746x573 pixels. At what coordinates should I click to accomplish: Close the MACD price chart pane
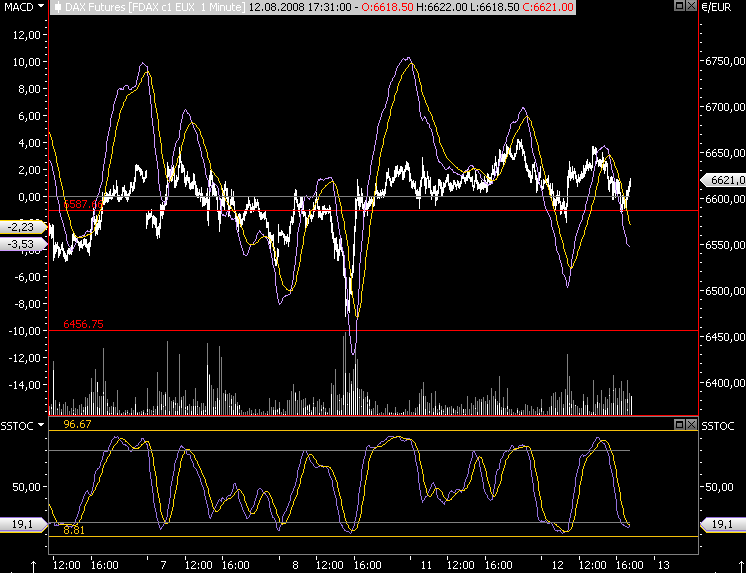(x=691, y=6)
